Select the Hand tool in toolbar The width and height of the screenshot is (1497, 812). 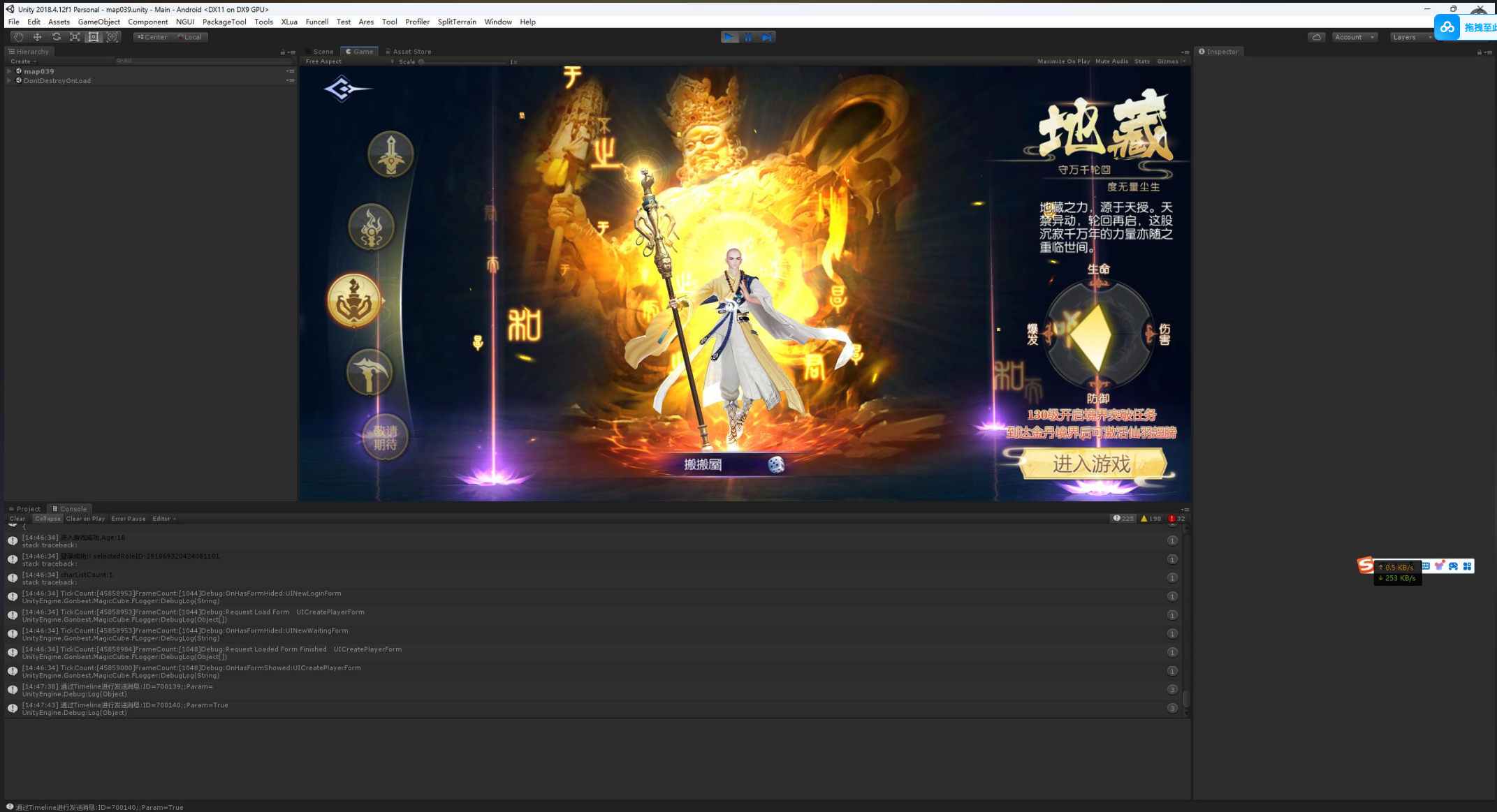tap(19, 37)
